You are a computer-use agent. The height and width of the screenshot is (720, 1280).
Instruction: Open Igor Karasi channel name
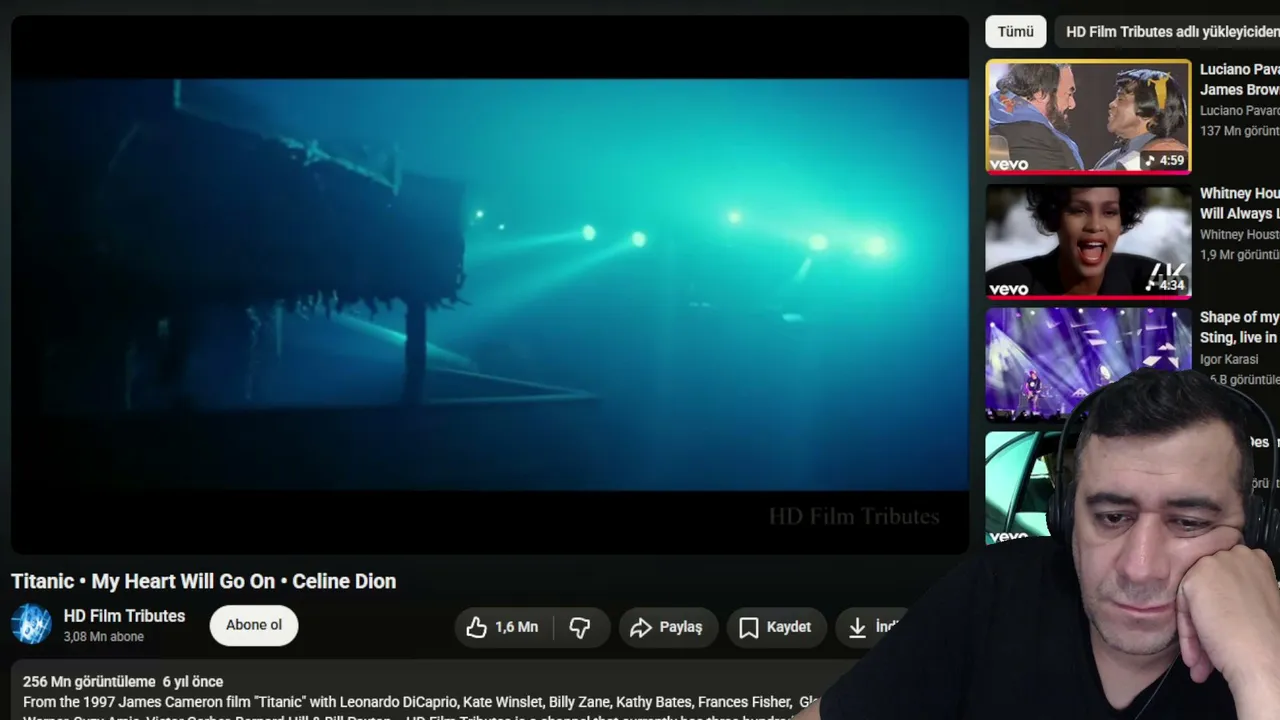tap(1229, 359)
